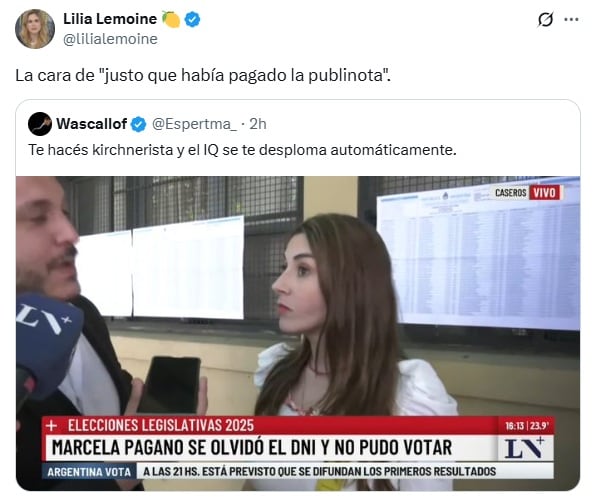Open the Wascallof profile avatar
The height and width of the screenshot is (497, 595).
pos(40,124)
